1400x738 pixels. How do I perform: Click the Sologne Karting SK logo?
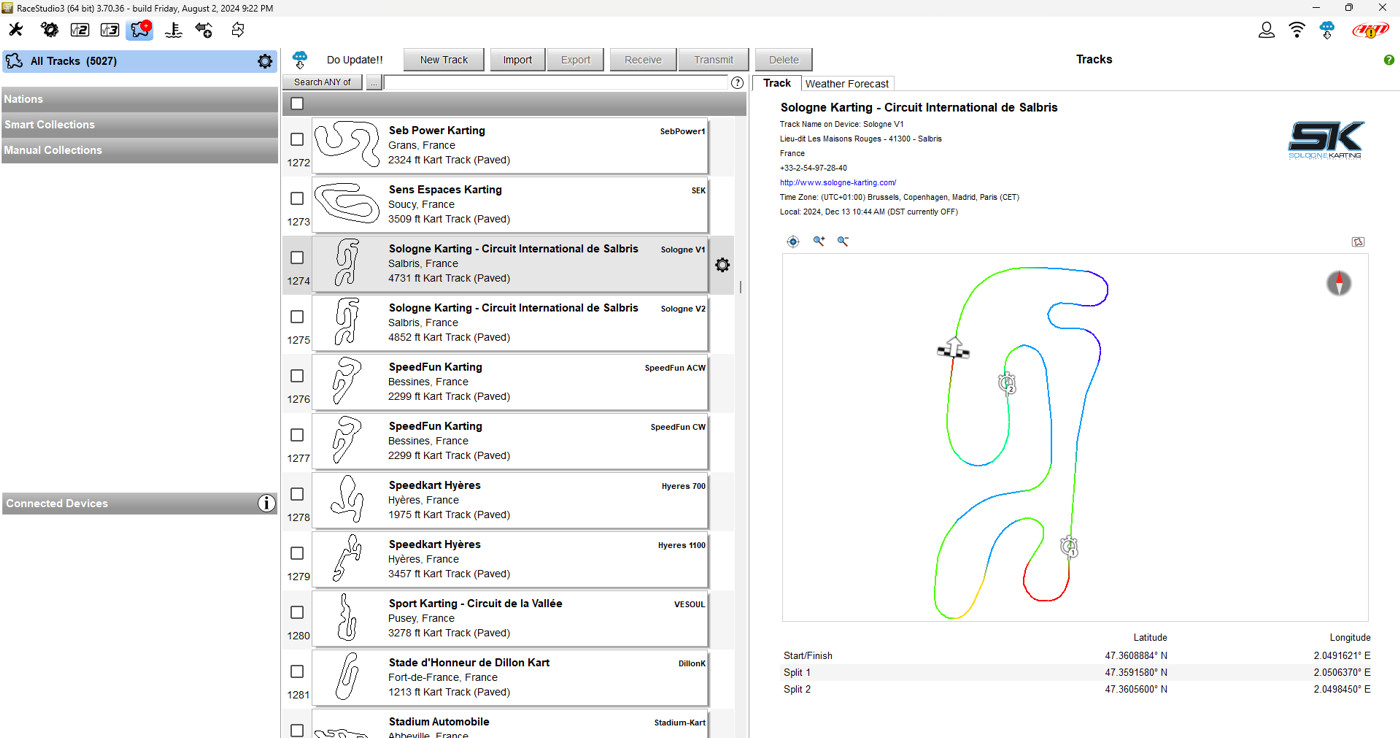1326,141
